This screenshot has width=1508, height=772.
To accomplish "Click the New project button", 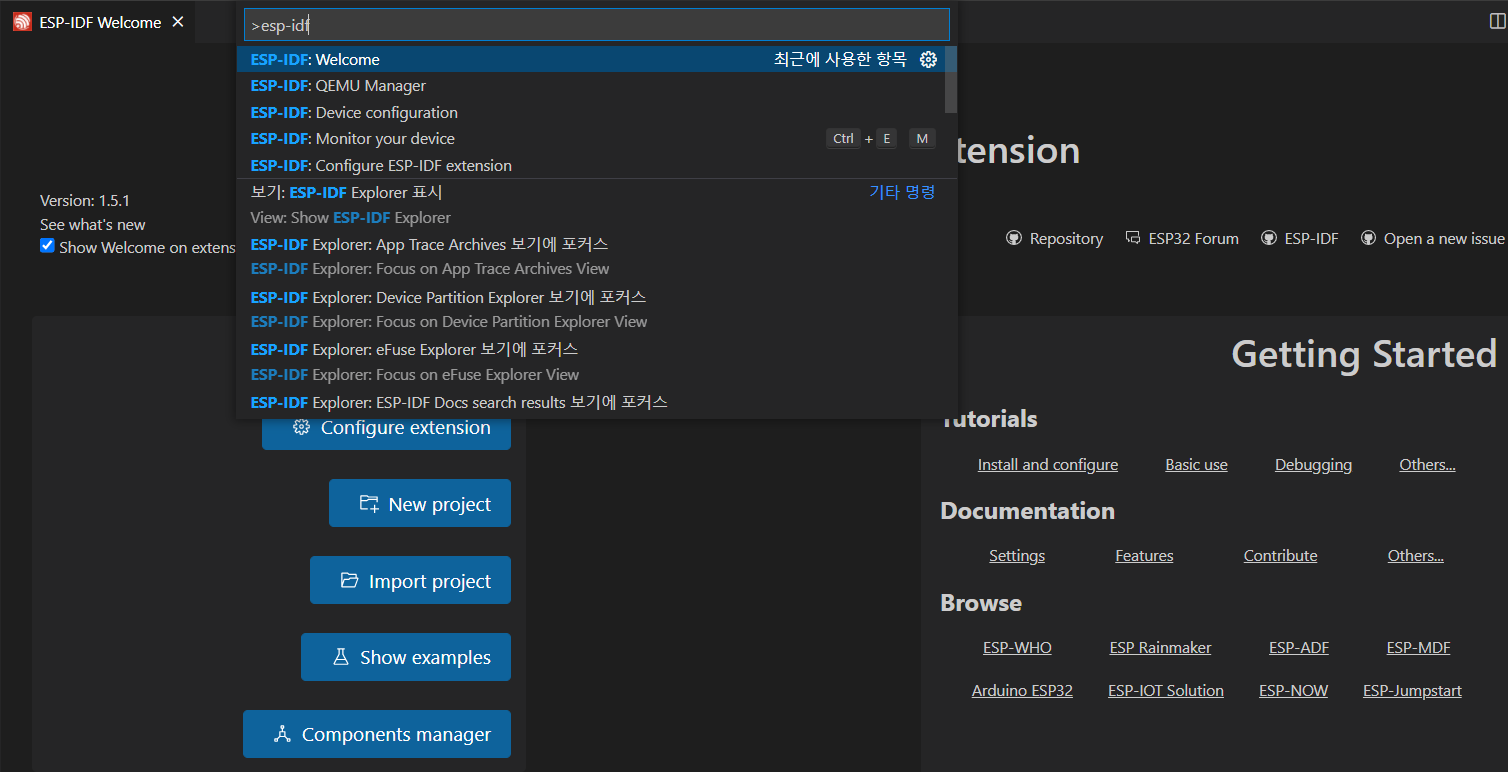I will point(420,503).
